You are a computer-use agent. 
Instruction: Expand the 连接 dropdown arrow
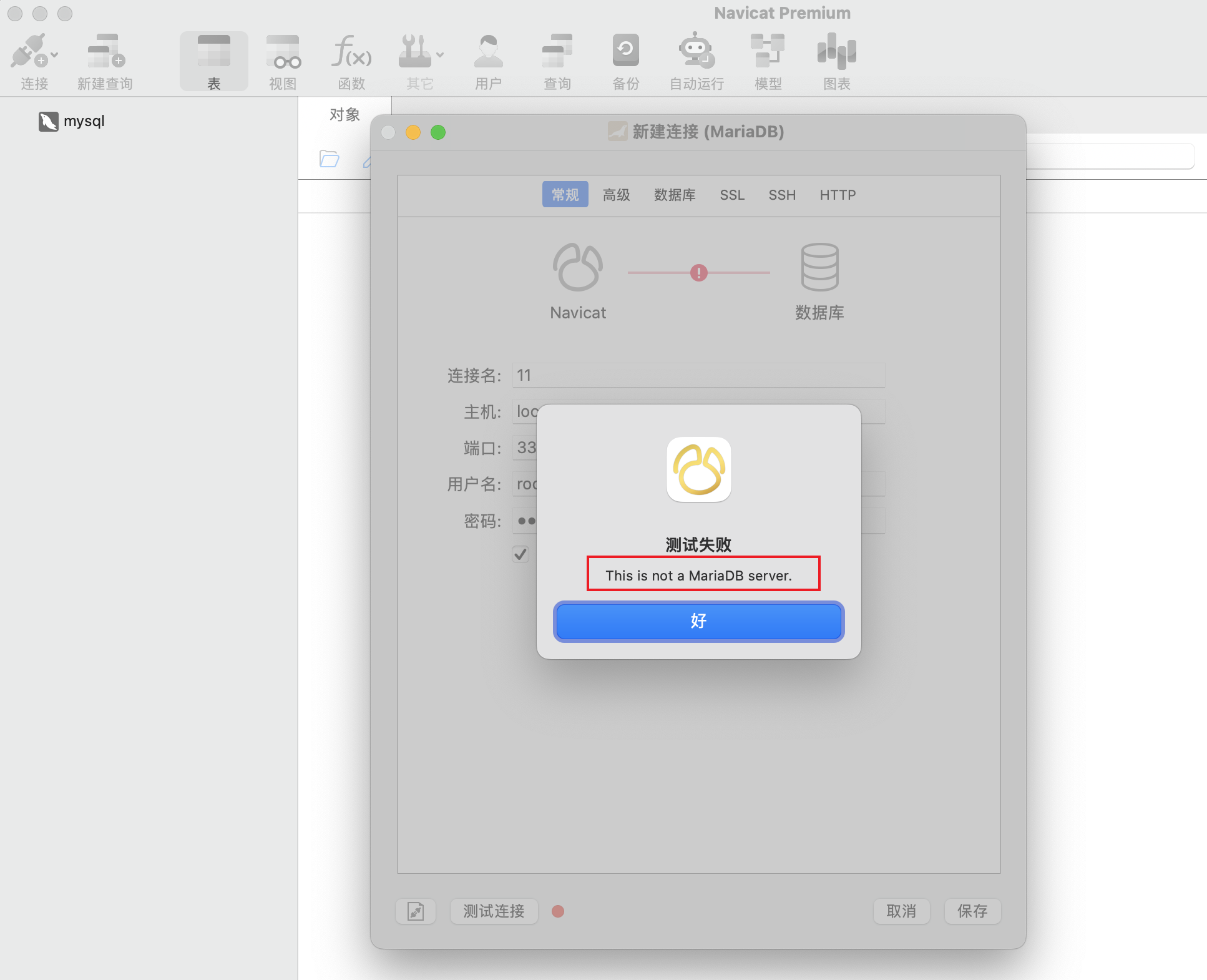point(55,56)
